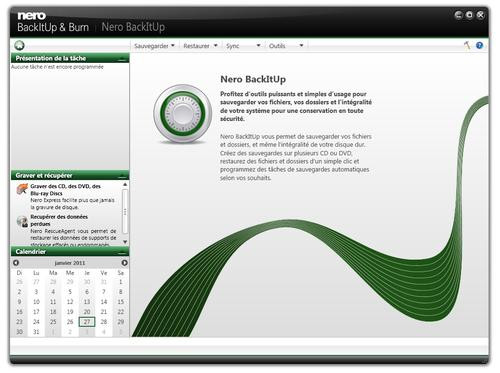
Task: Go to previous month in calendar
Action: [x=16, y=263]
